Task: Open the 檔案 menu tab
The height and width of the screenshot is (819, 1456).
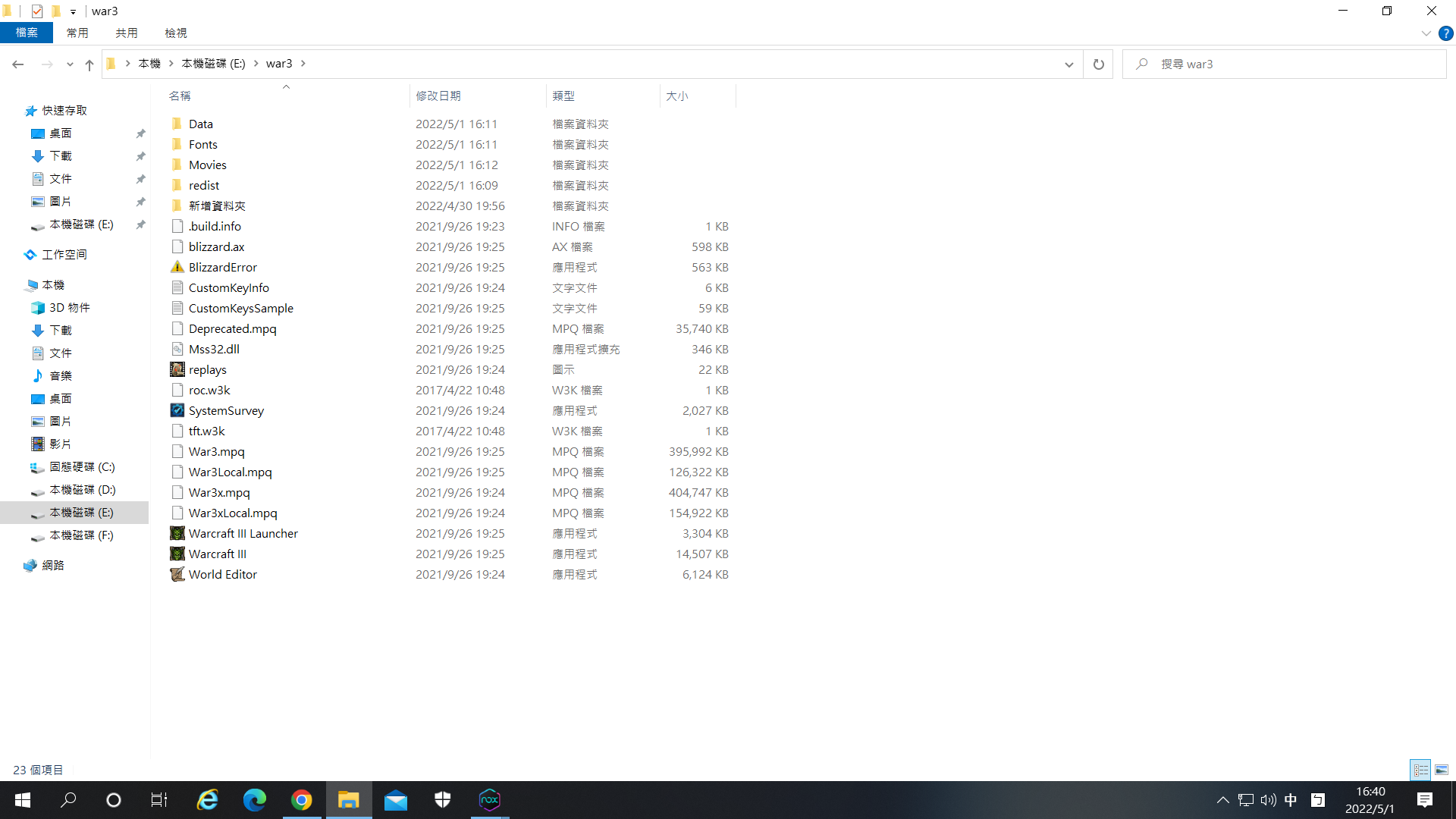Action: coord(27,33)
